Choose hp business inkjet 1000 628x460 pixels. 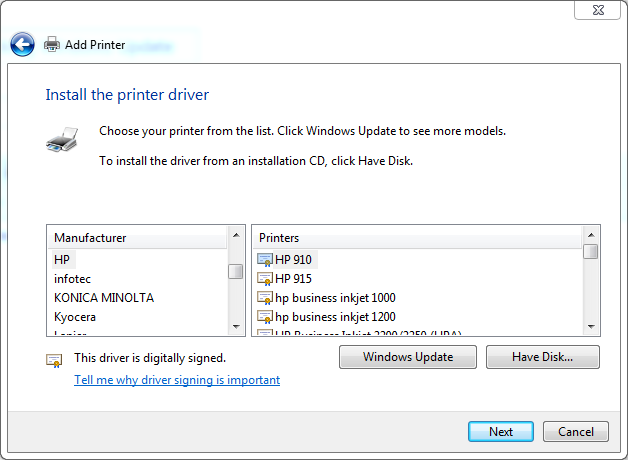coord(335,298)
